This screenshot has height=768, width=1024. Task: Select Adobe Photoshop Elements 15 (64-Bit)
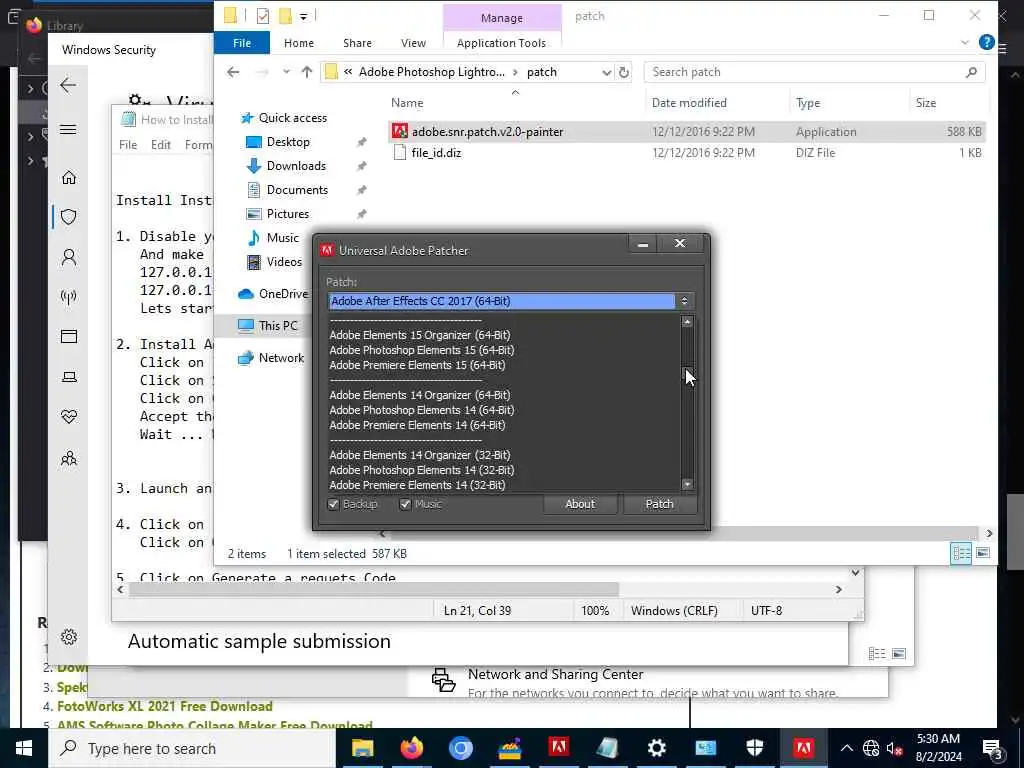(421, 350)
